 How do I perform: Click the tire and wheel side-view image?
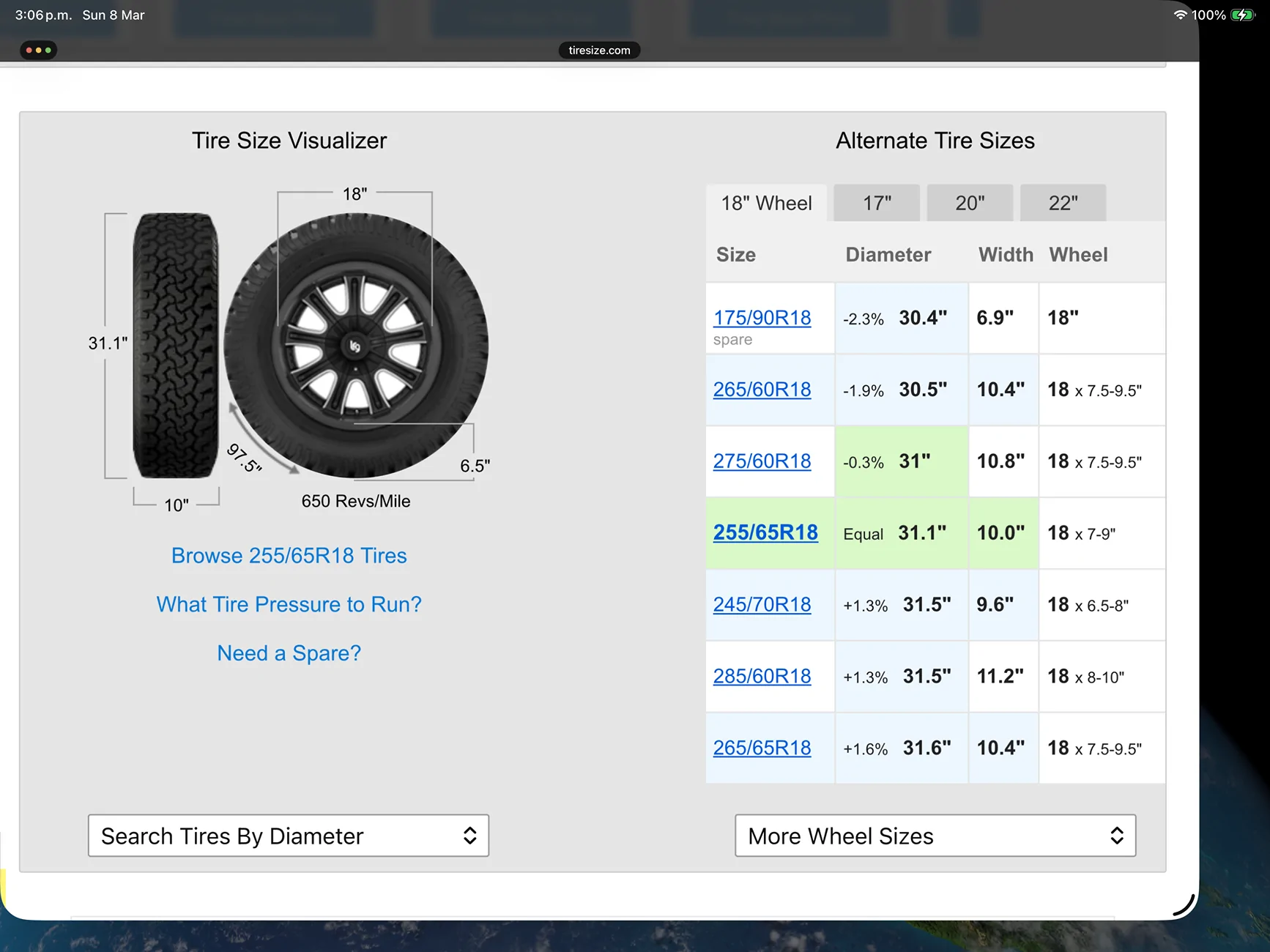pyautogui.click(x=356, y=346)
